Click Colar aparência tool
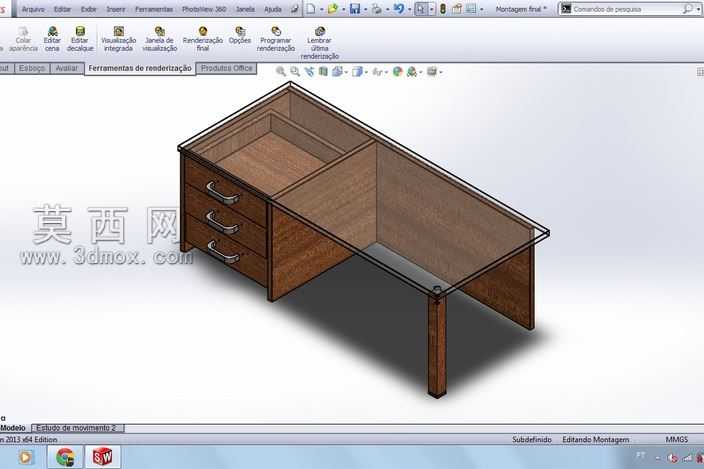Viewport: 704px width, 469px height. point(23,39)
